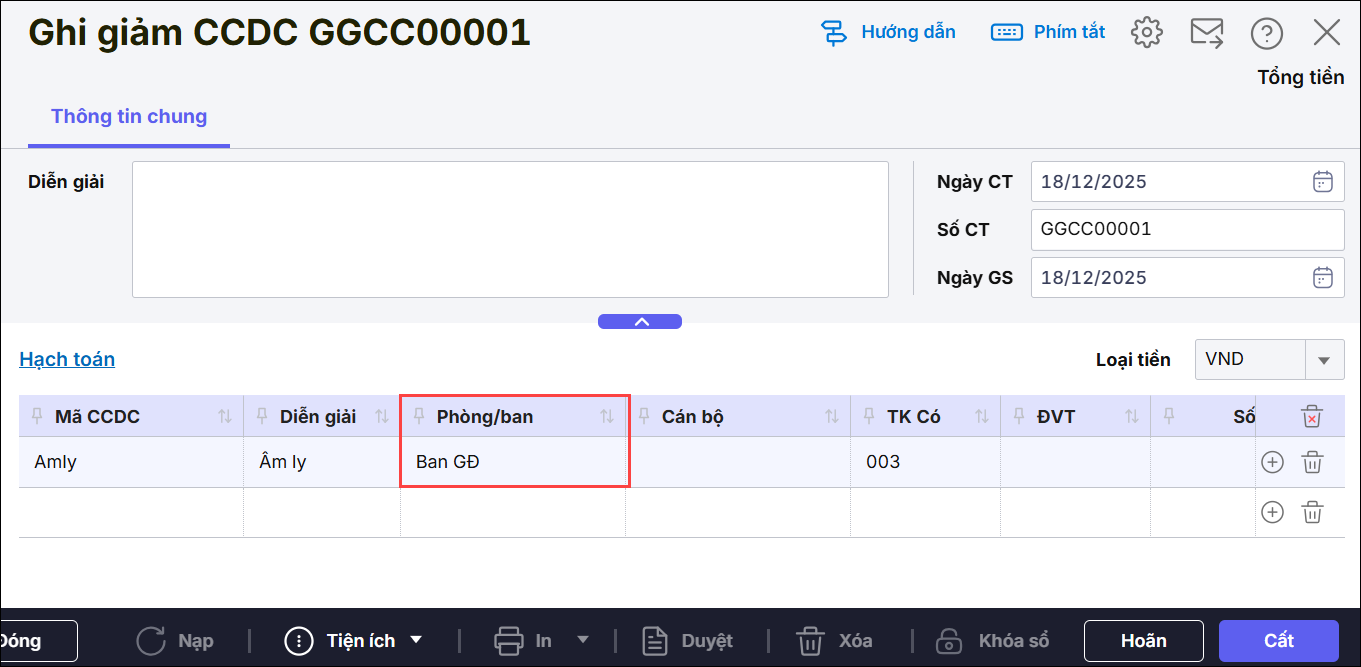This screenshot has width=1361, height=667.
Task: Click the Hạch toán link
Action: (67, 359)
